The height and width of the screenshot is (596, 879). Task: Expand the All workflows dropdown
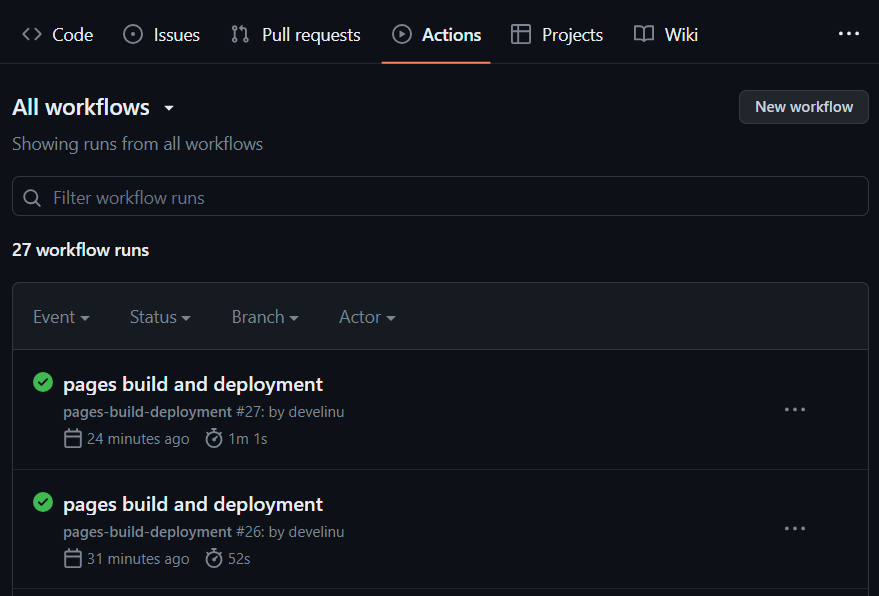[93, 107]
